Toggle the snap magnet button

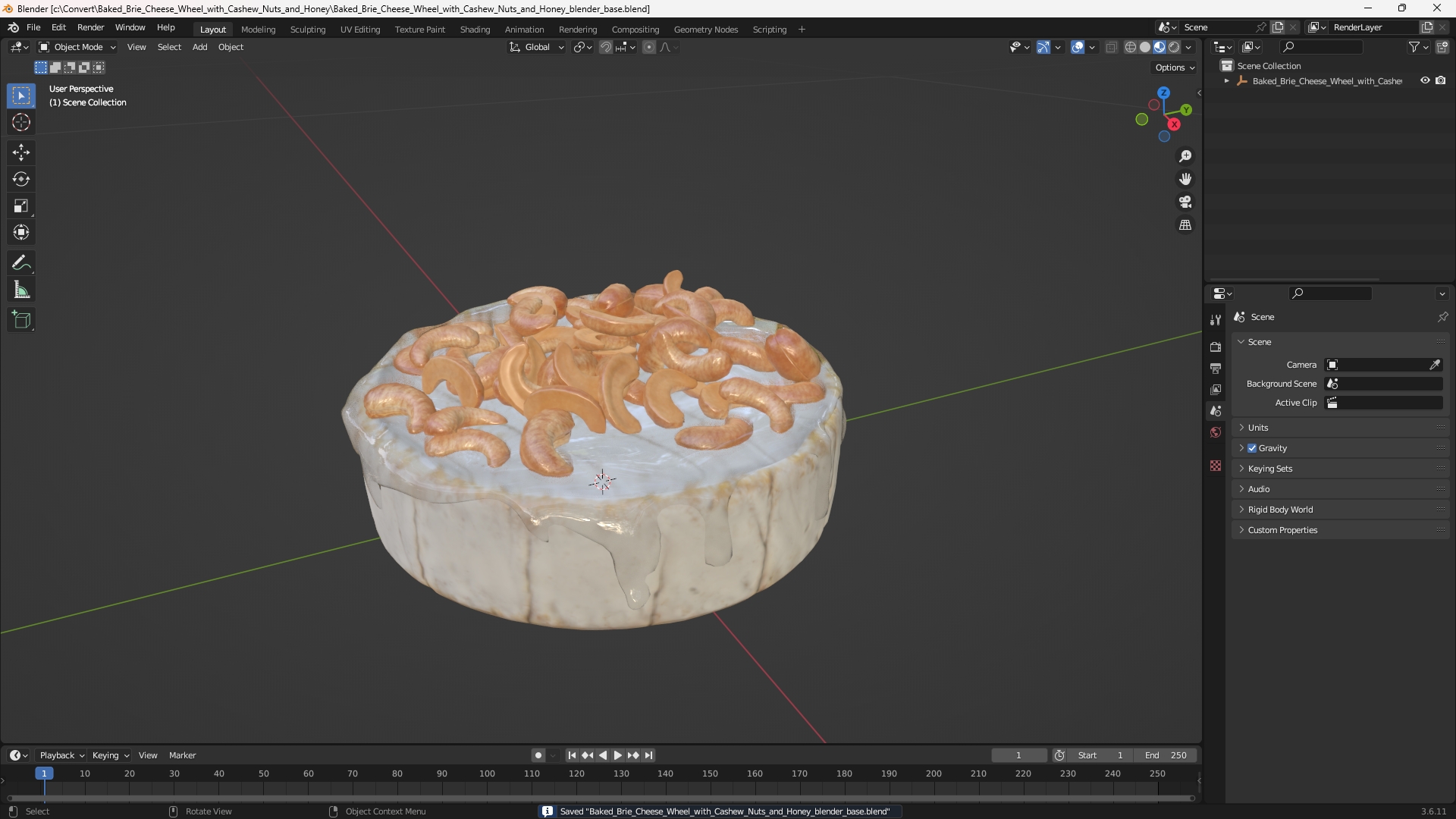click(605, 47)
